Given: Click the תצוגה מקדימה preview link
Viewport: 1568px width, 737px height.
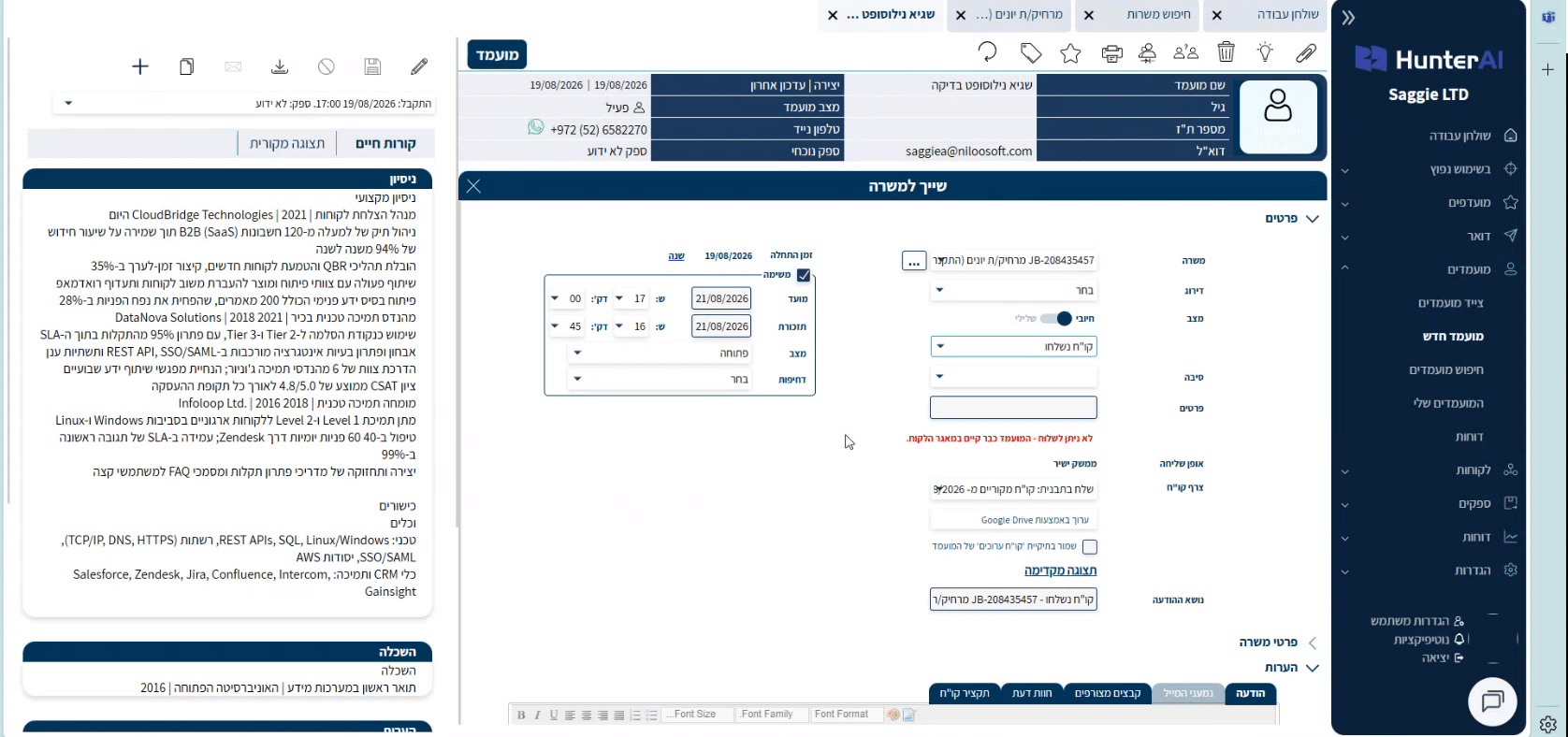Looking at the screenshot, I should [1060, 571].
